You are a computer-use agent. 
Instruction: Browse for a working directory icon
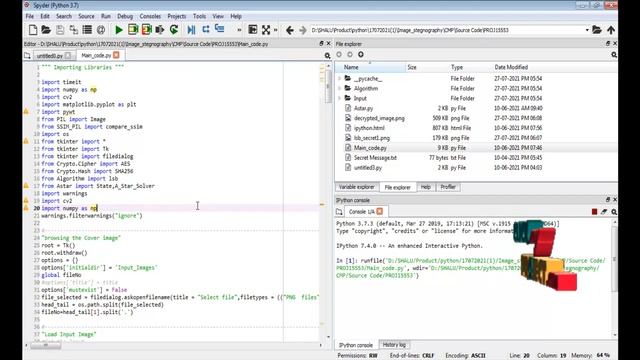click(597, 30)
